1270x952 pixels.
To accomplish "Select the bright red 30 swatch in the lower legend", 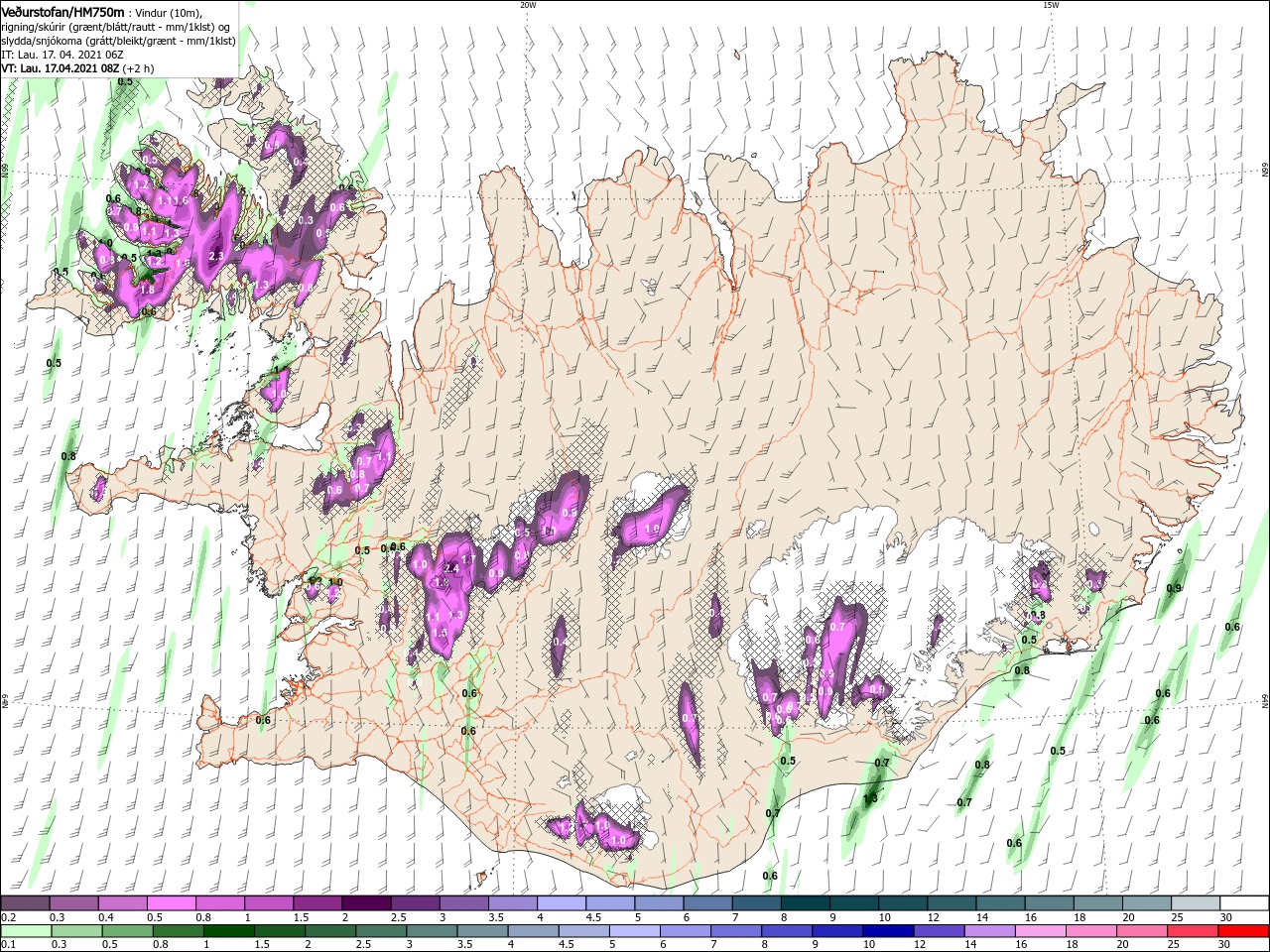I will (1242, 931).
